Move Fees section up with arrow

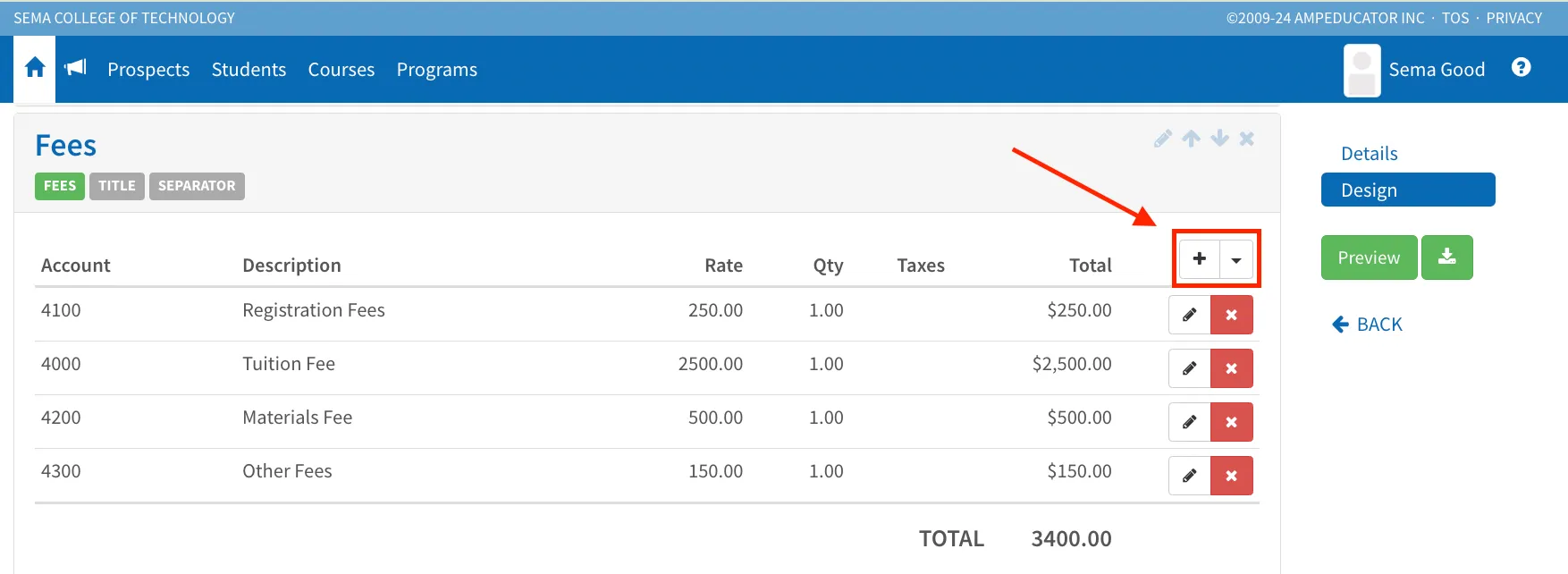coord(1191,139)
